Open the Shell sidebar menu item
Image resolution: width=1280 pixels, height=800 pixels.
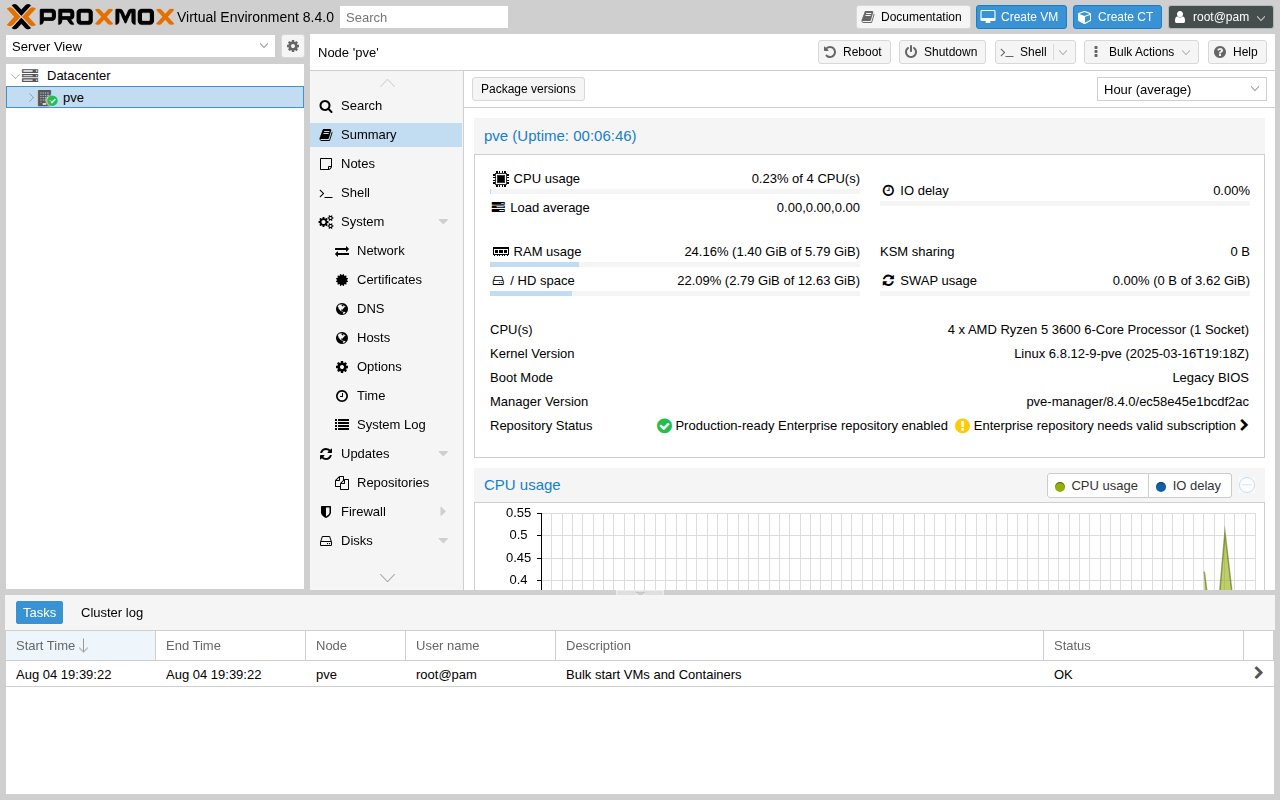[386, 193]
